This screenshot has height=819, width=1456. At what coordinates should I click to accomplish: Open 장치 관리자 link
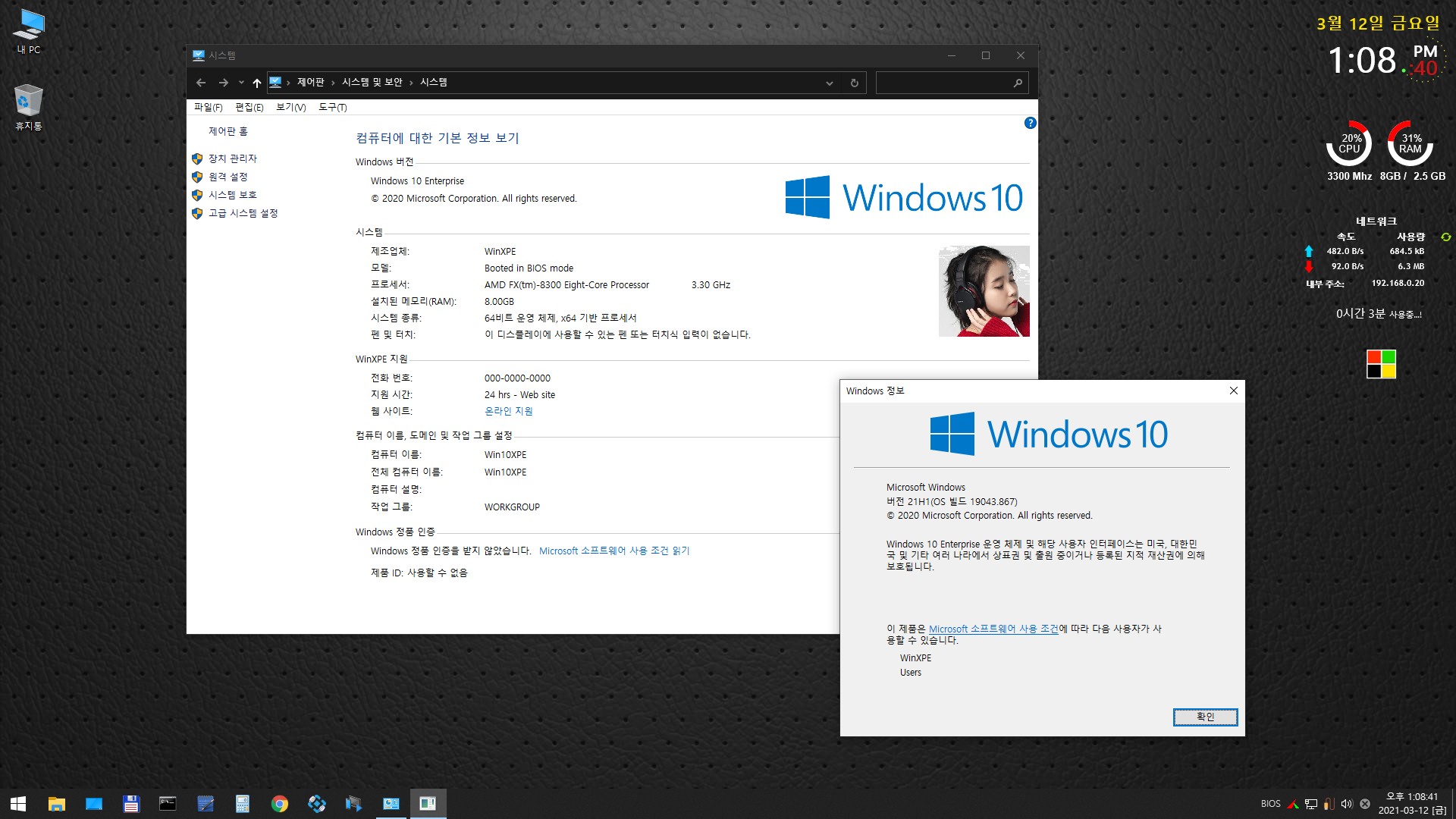233,158
